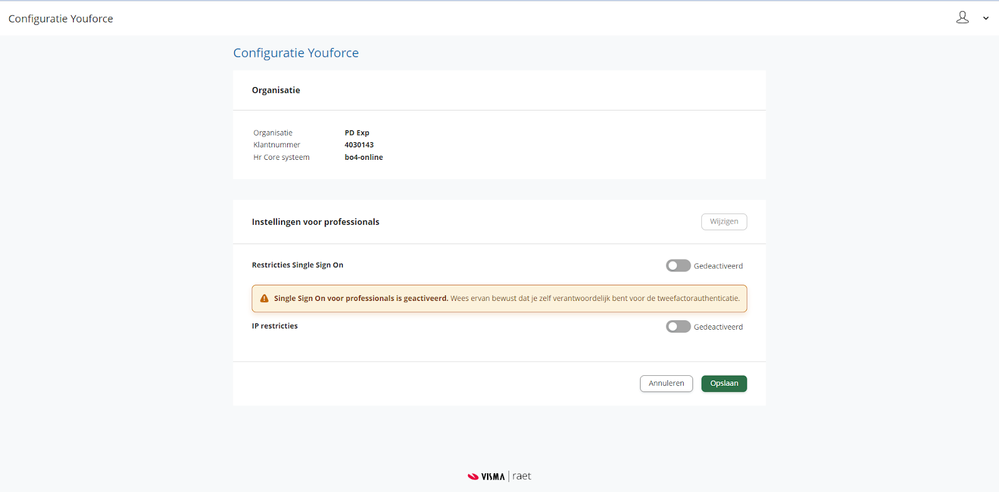Click the Annuleren button

click(x=666, y=383)
